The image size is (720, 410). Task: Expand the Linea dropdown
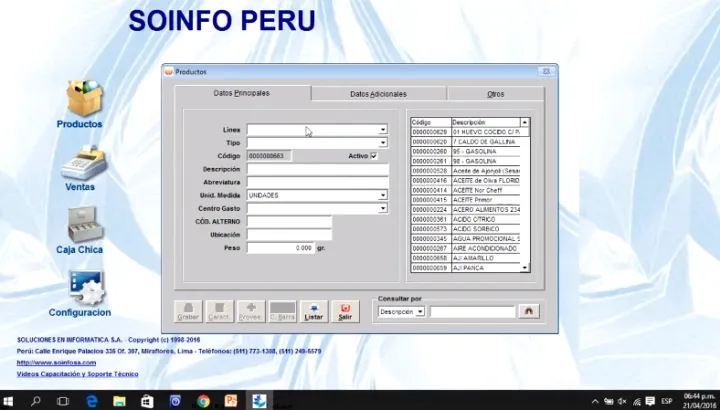[x=382, y=130]
